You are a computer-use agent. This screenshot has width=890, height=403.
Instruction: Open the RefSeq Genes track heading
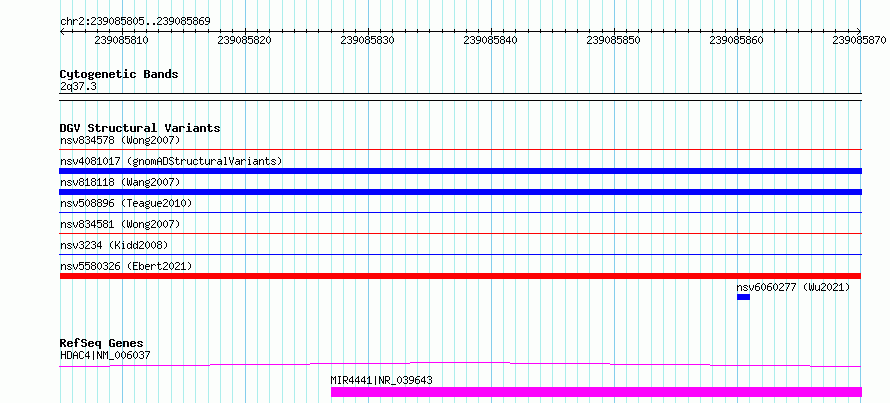(102, 343)
